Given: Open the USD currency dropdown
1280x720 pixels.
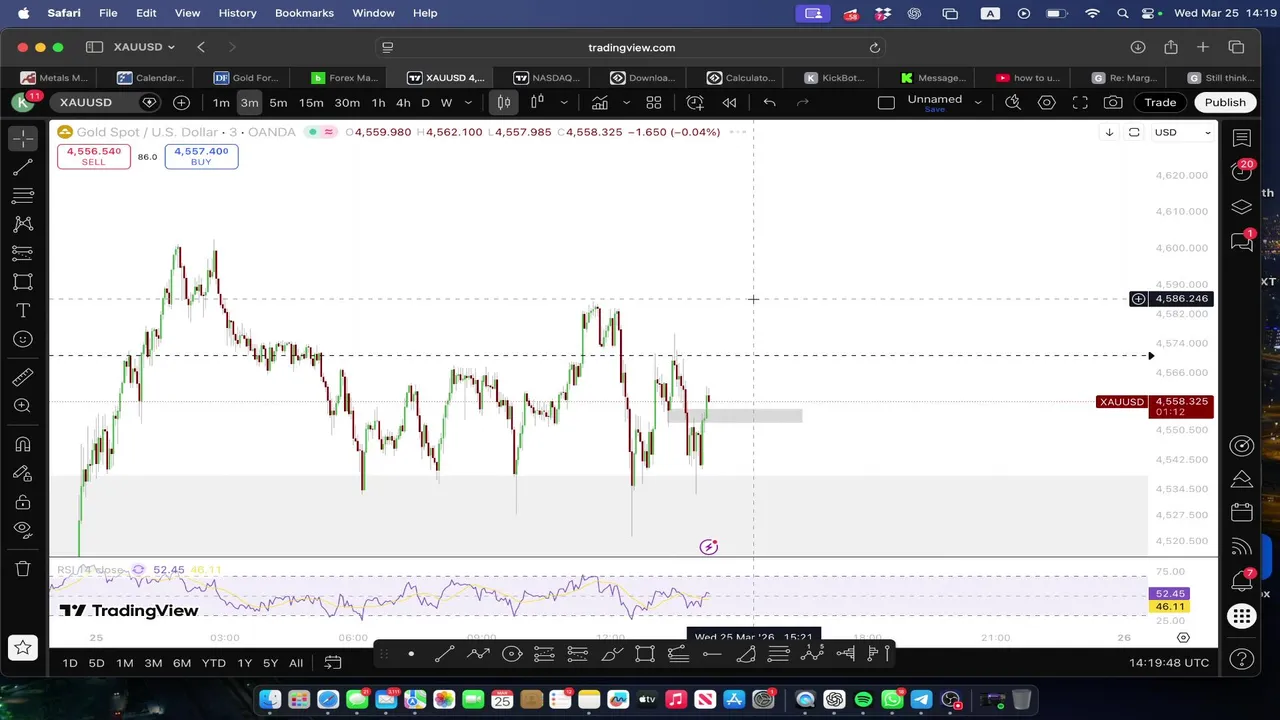Looking at the screenshot, I should [1183, 132].
